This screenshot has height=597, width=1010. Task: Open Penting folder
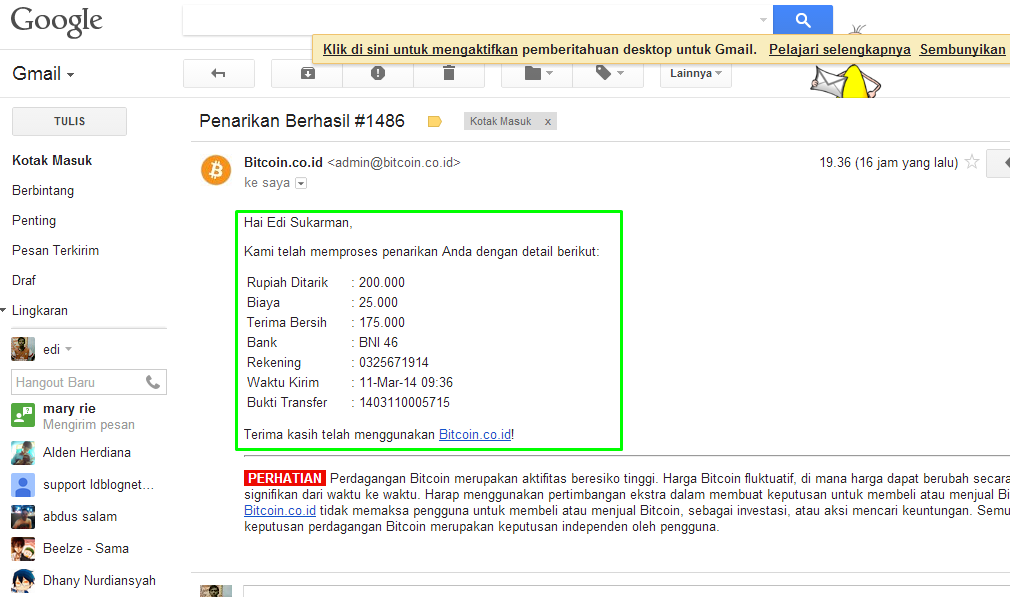point(34,220)
